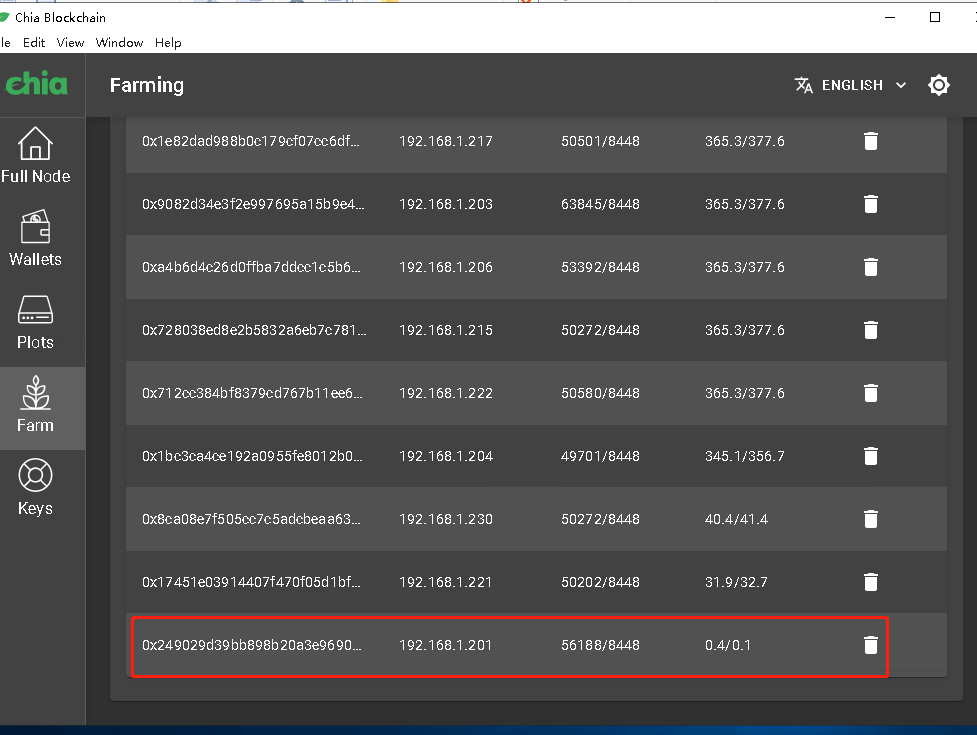Click IP address 192.168.1.201

point(446,645)
